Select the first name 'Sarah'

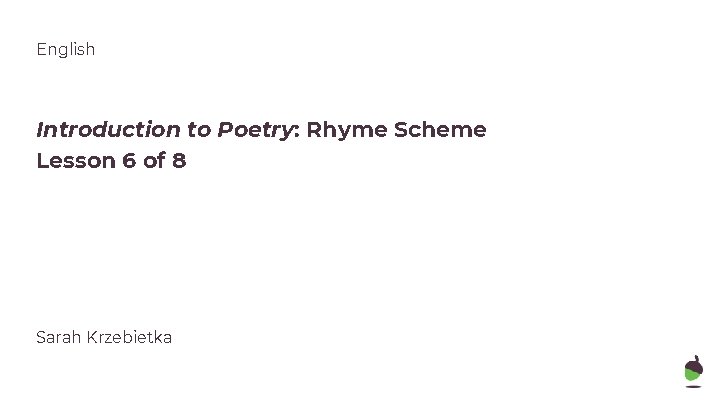pos(58,338)
